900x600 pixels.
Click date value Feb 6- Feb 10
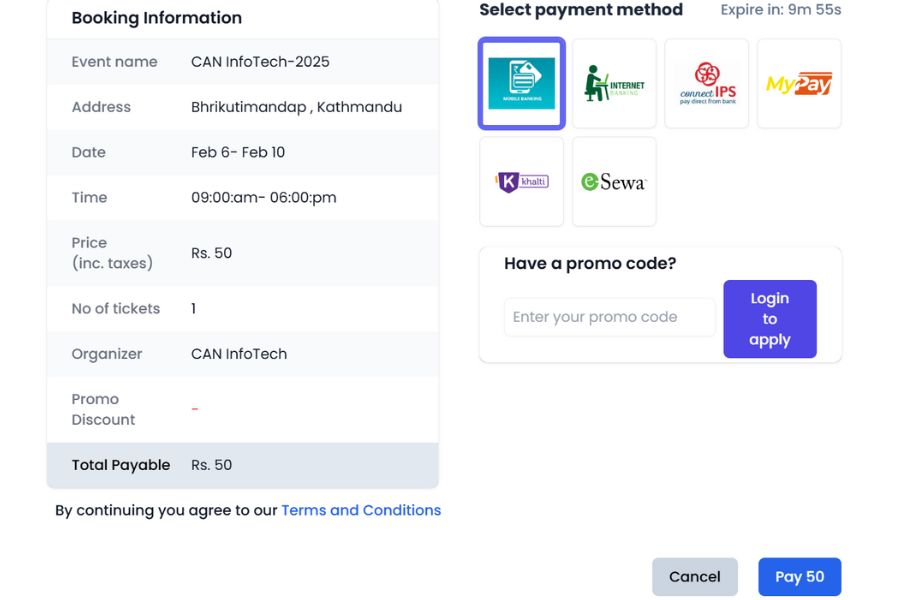[x=238, y=152]
